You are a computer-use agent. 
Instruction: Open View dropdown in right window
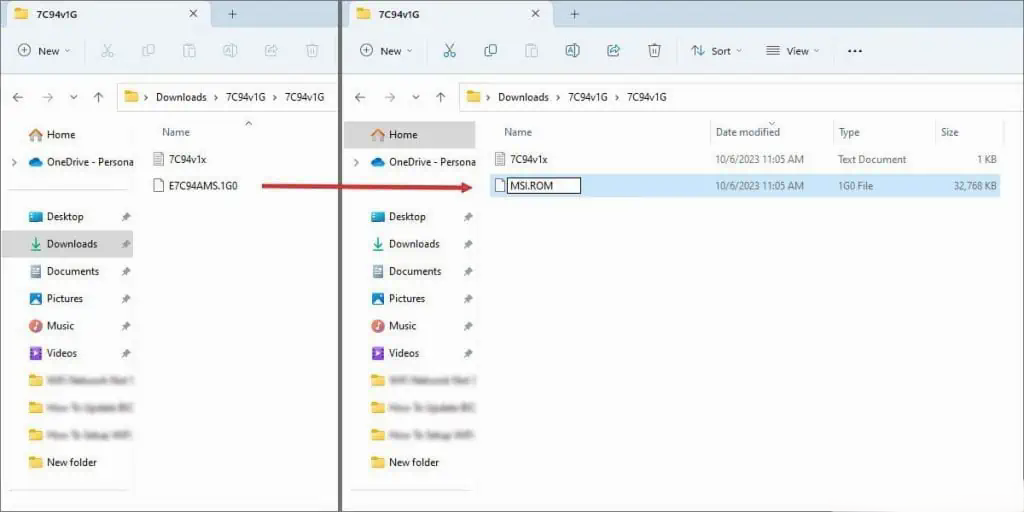(793, 51)
